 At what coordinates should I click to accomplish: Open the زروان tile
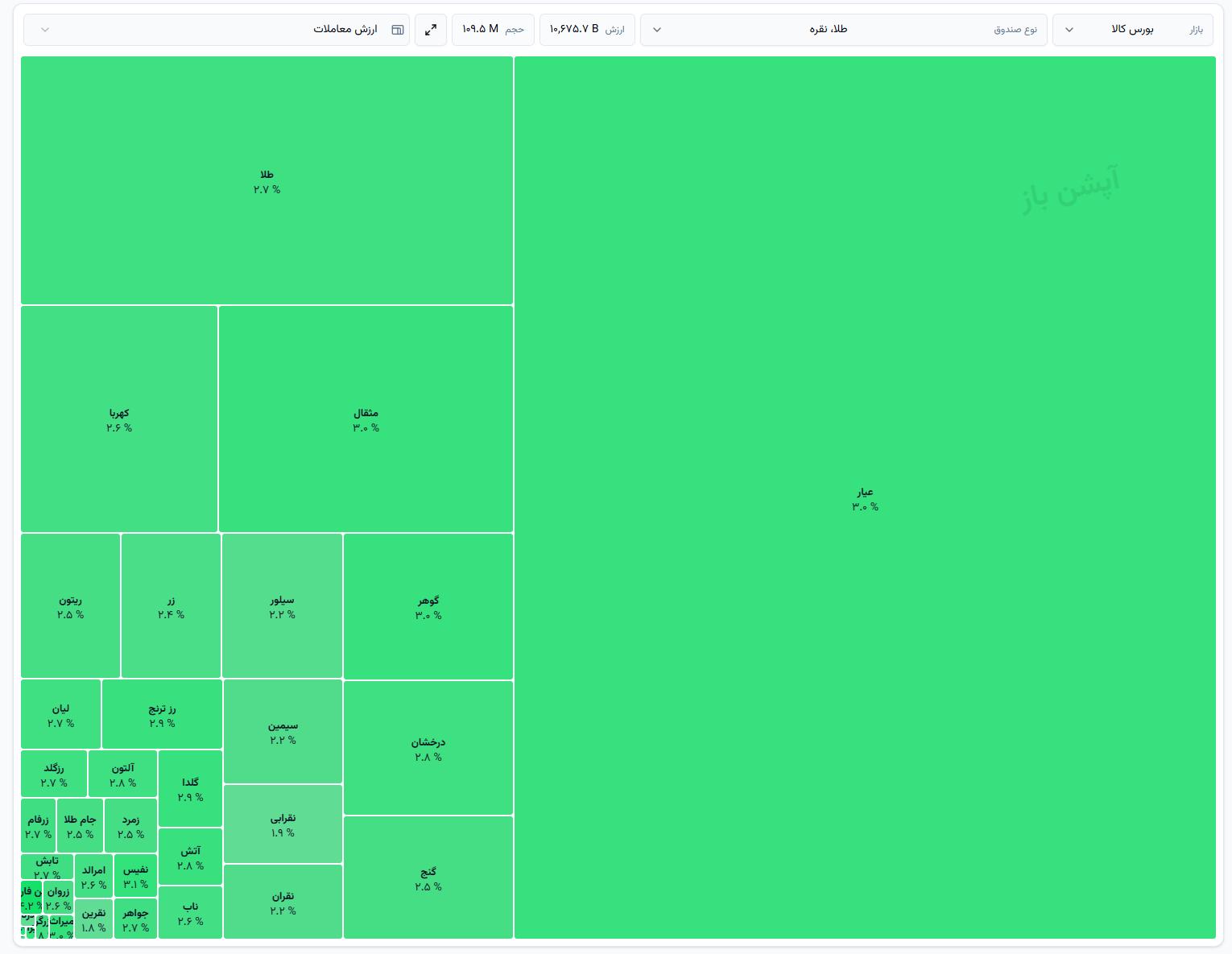(59, 898)
